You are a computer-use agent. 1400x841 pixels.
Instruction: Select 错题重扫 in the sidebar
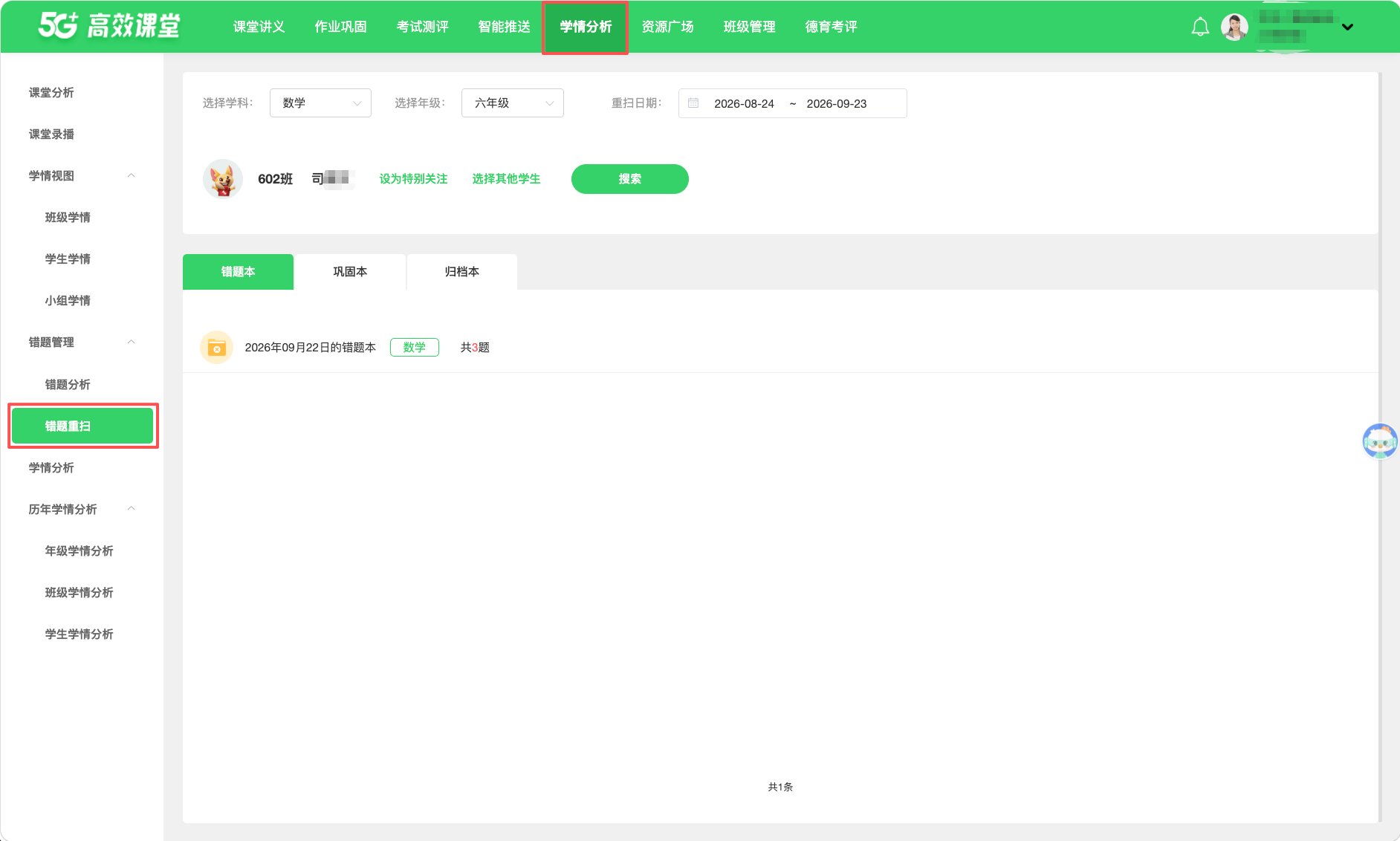click(82, 426)
